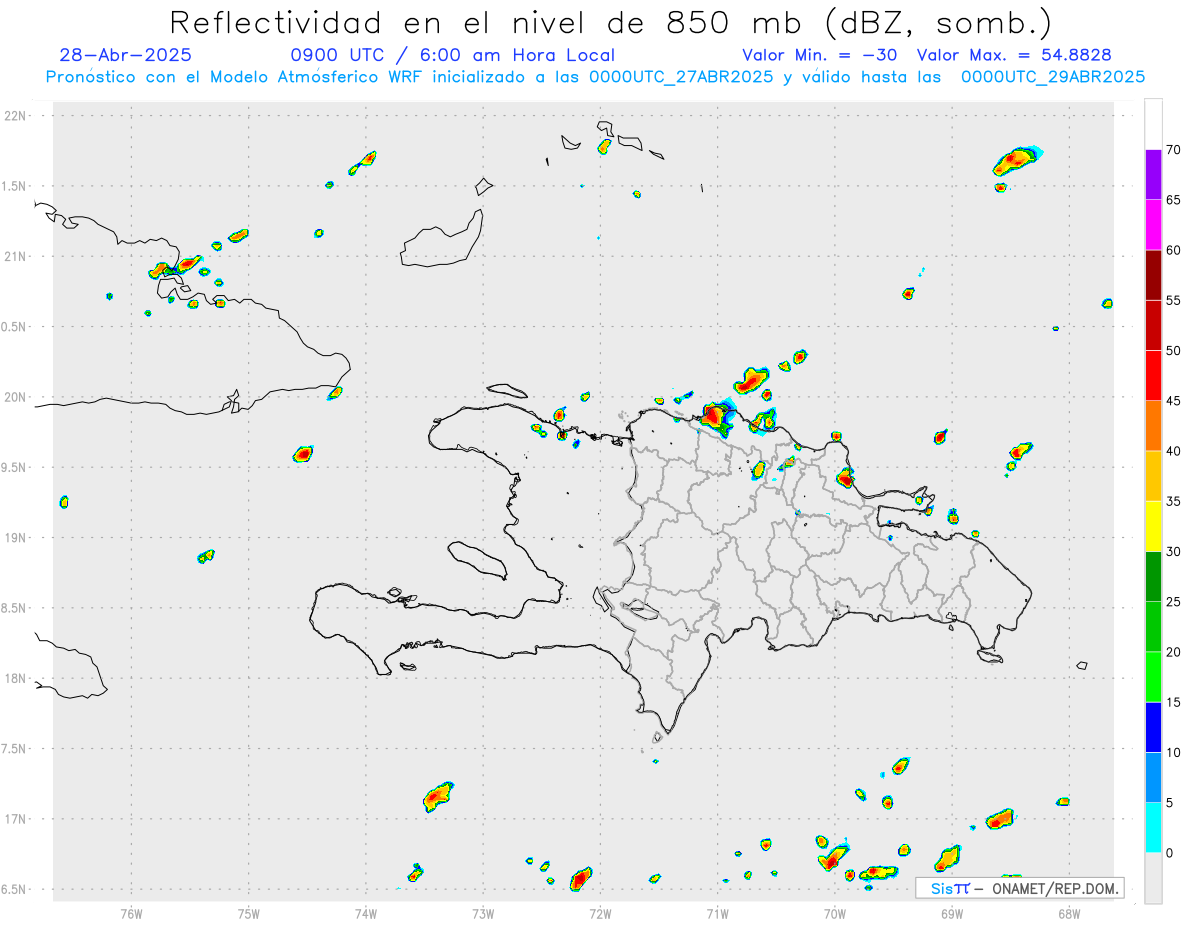Click the '76W' longitude axis label

pos(131,912)
